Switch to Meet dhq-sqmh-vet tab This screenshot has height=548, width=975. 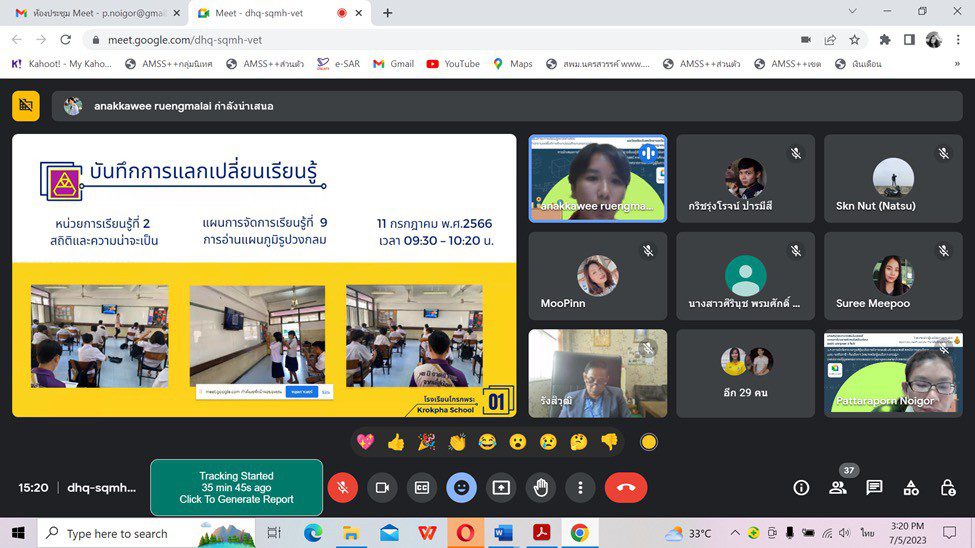(279, 13)
